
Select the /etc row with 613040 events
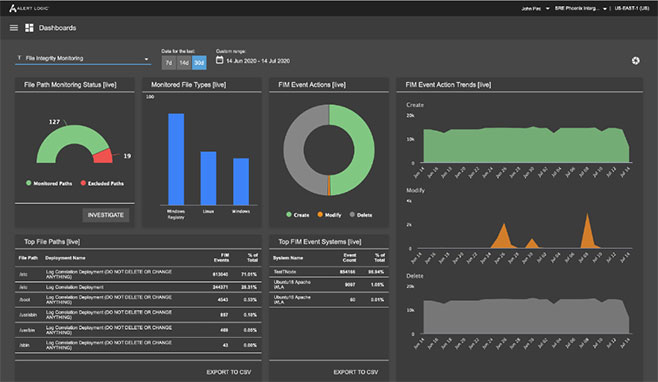tap(138, 274)
